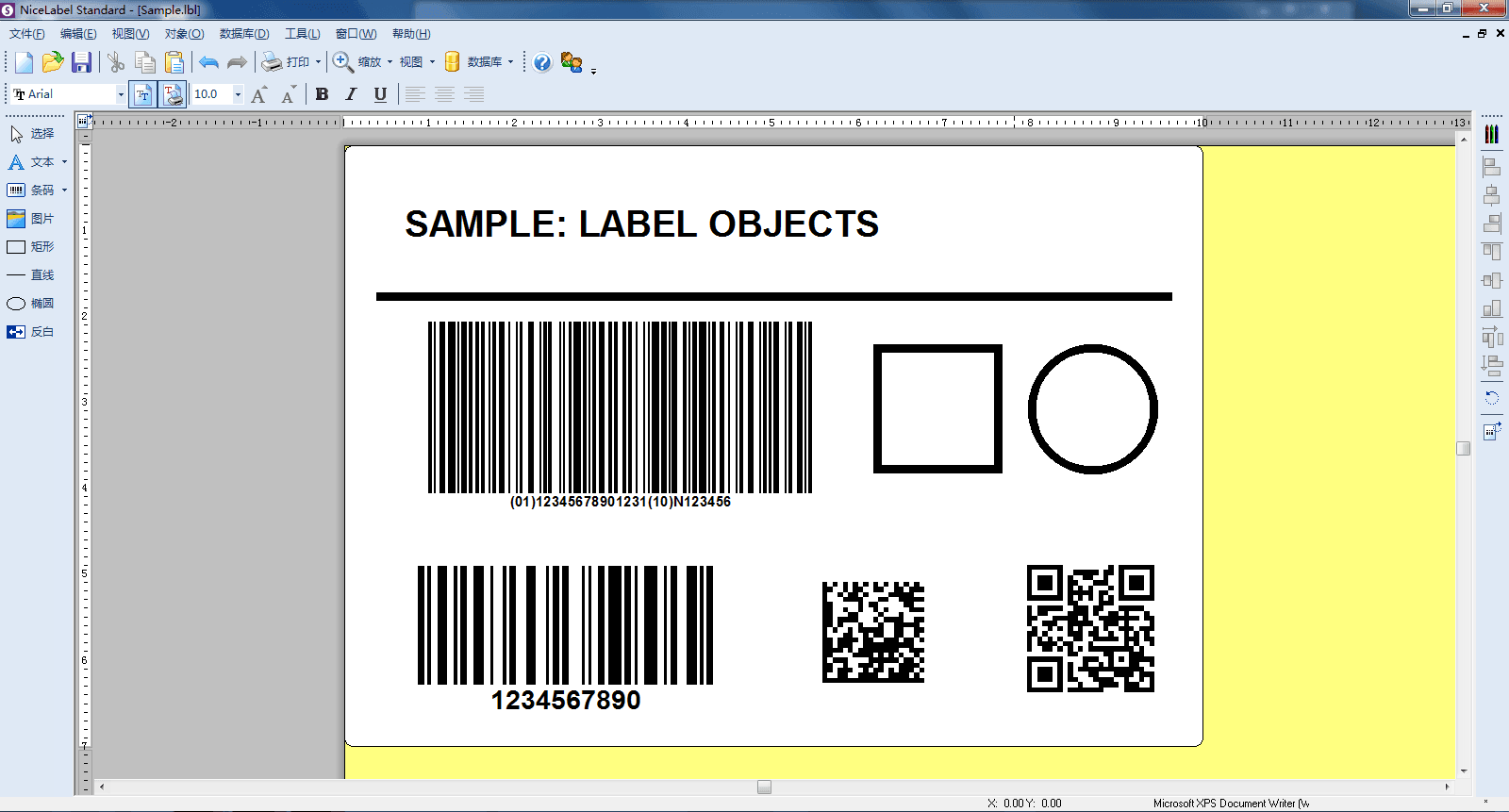Paste from clipboard icon in toolbar
This screenshot has height=812, width=1509.
pyautogui.click(x=174, y=62)
